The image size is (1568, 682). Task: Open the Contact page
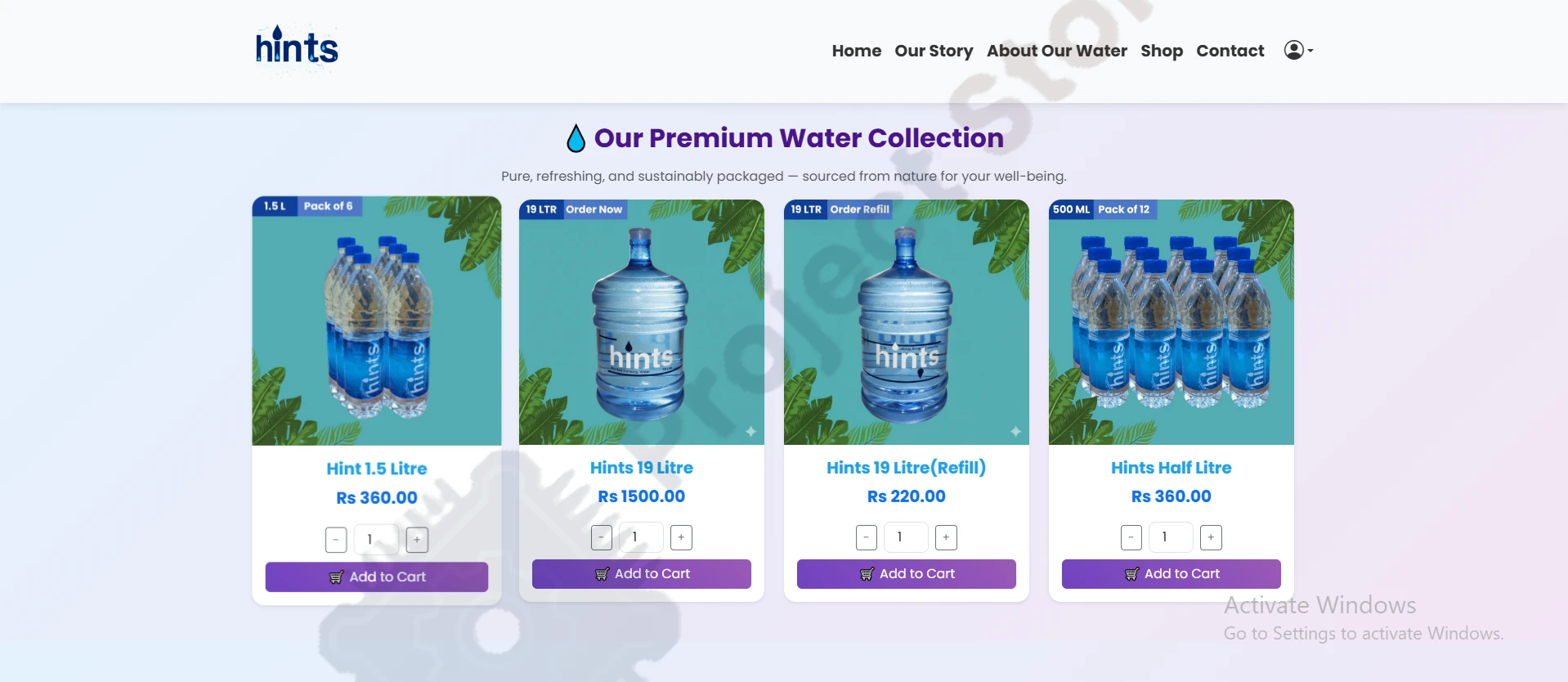click(x=1230, y=51)
